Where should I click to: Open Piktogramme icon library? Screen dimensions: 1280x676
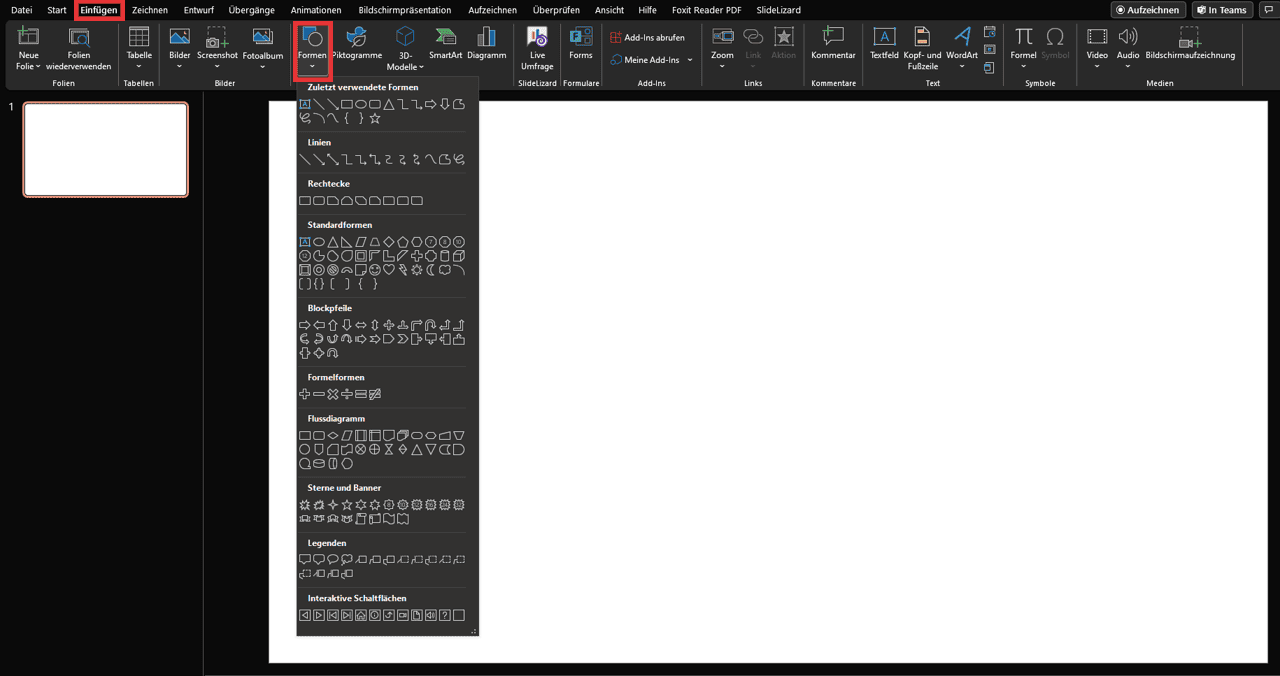[x=356, y=45]
